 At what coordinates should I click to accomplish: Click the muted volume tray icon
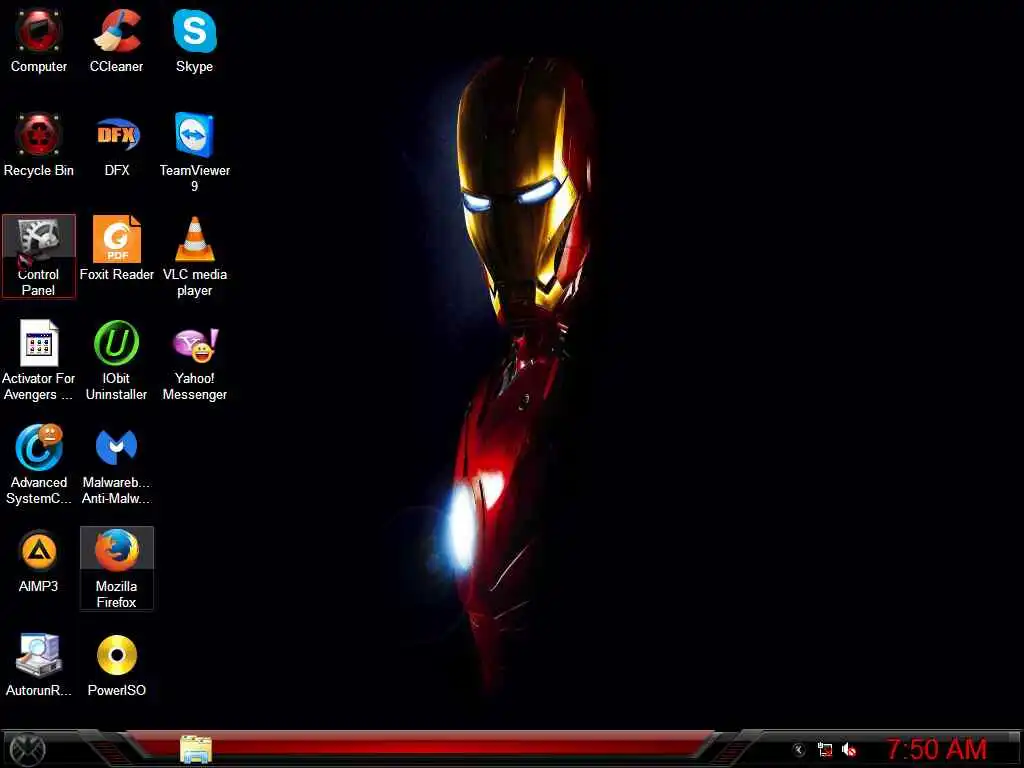(849, 750)
